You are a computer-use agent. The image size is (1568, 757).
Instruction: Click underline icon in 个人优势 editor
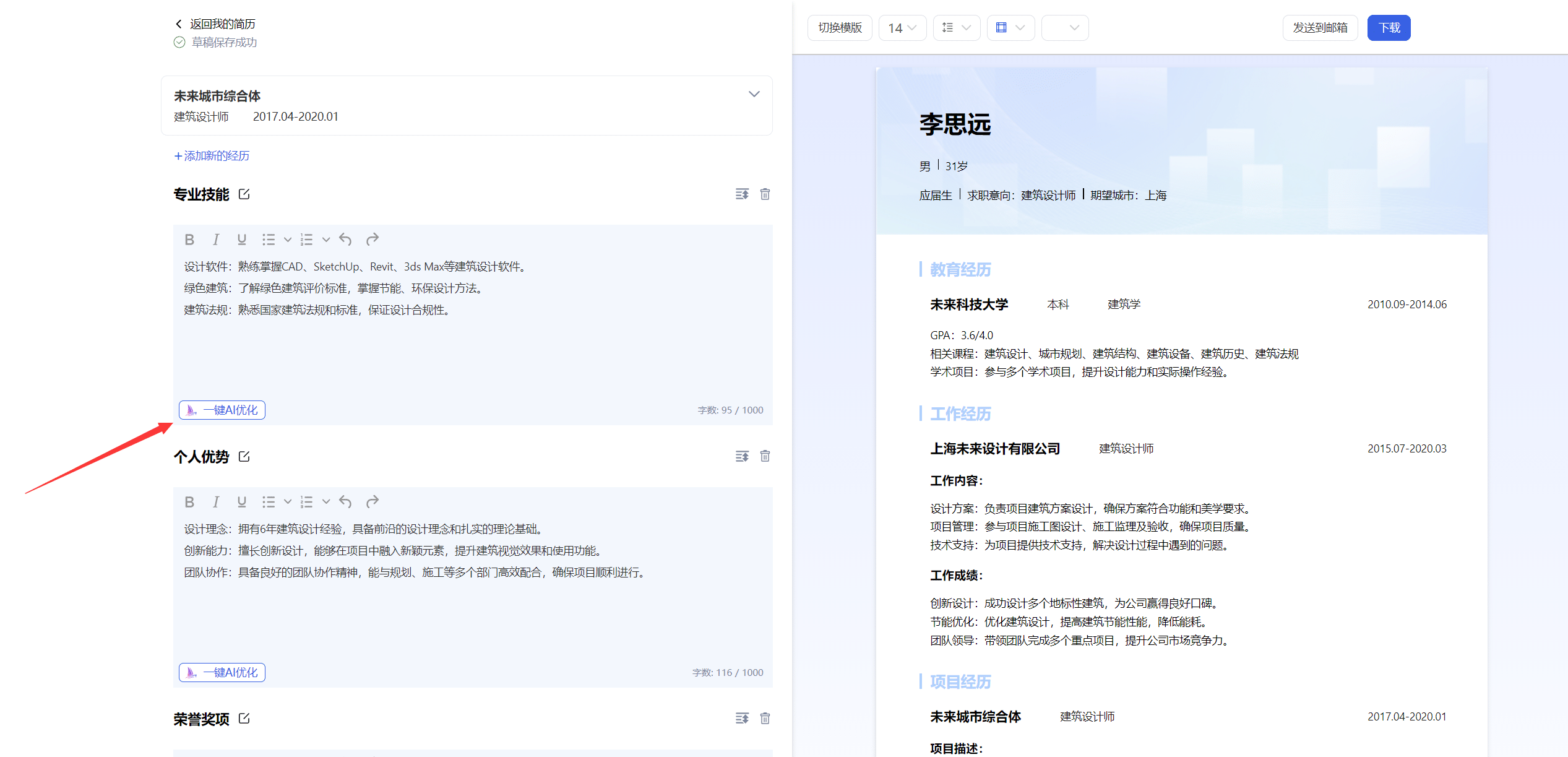click(241, 502)
